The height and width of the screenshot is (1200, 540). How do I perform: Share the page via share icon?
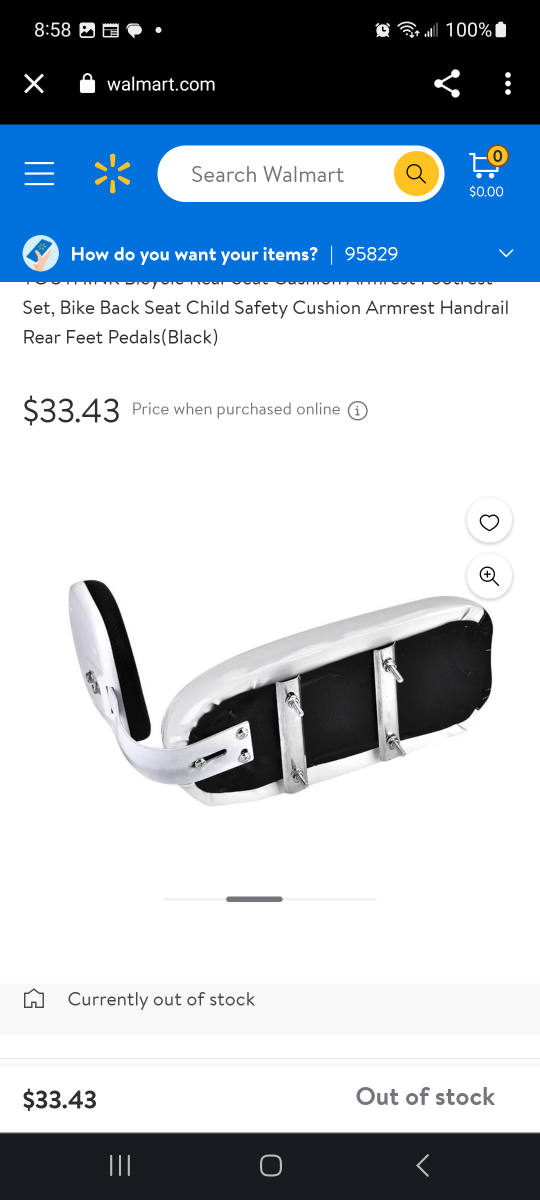click(x=447, y=84)
